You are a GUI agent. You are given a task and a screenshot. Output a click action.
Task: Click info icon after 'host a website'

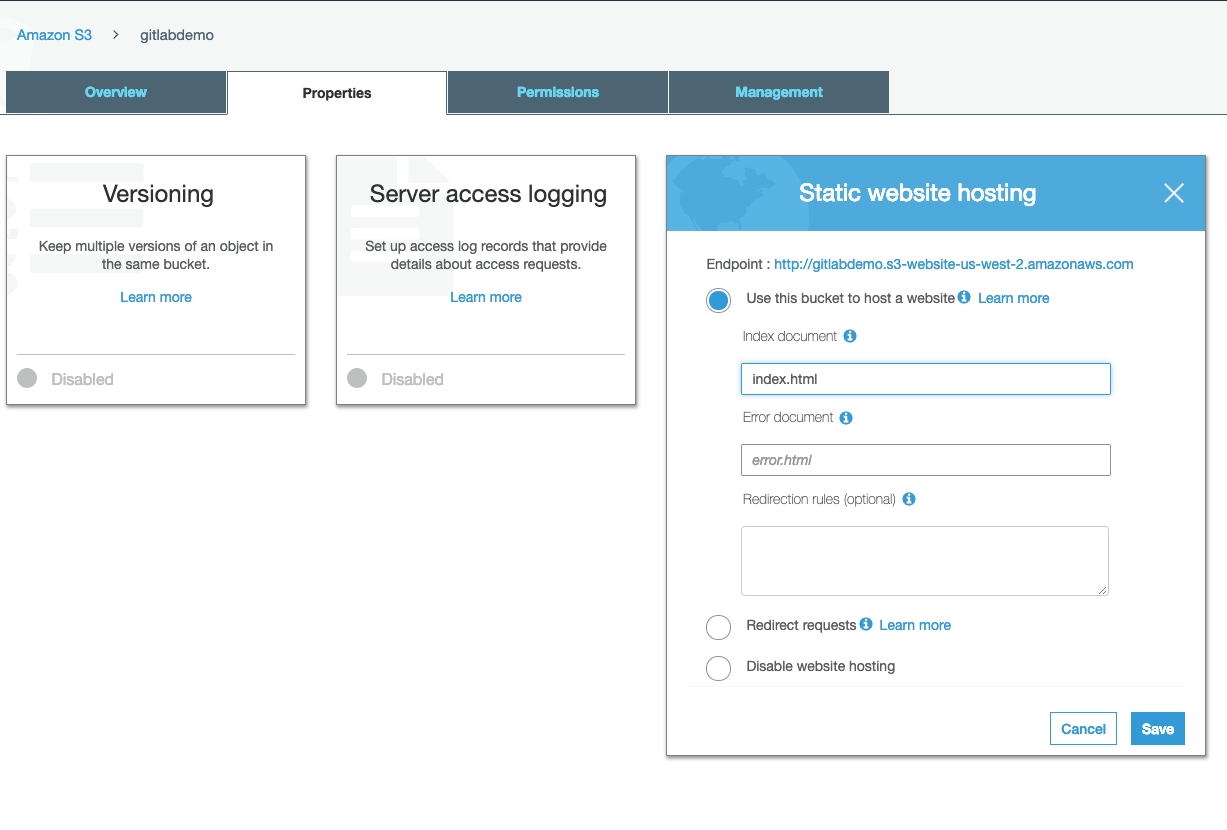click(964, 298)
